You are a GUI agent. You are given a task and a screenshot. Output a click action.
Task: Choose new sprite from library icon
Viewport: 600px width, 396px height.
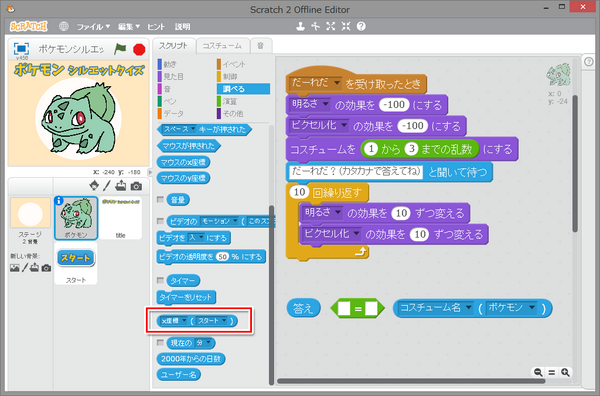[94, 186]
